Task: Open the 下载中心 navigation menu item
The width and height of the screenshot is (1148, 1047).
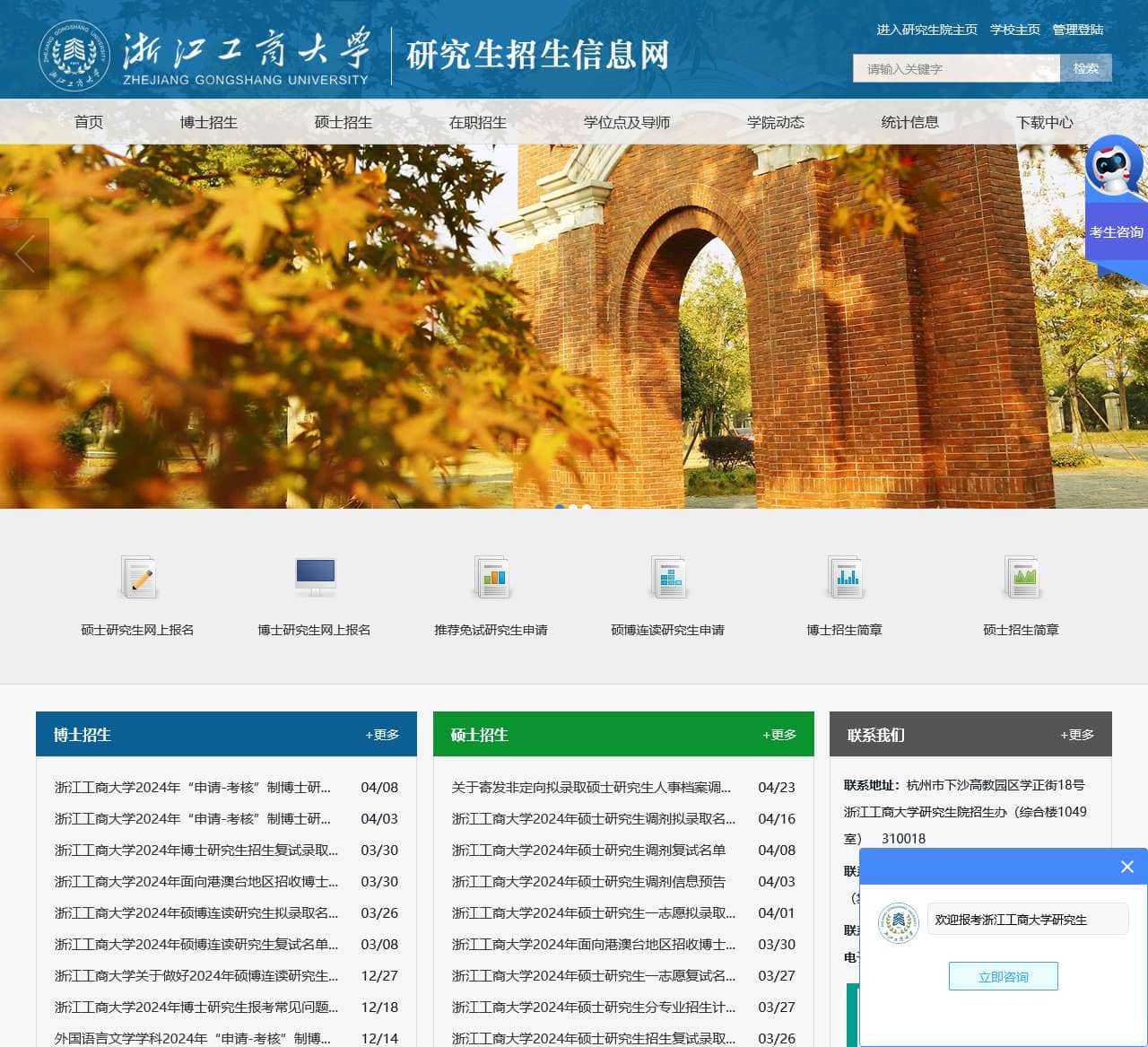Action: (1044, 122)
